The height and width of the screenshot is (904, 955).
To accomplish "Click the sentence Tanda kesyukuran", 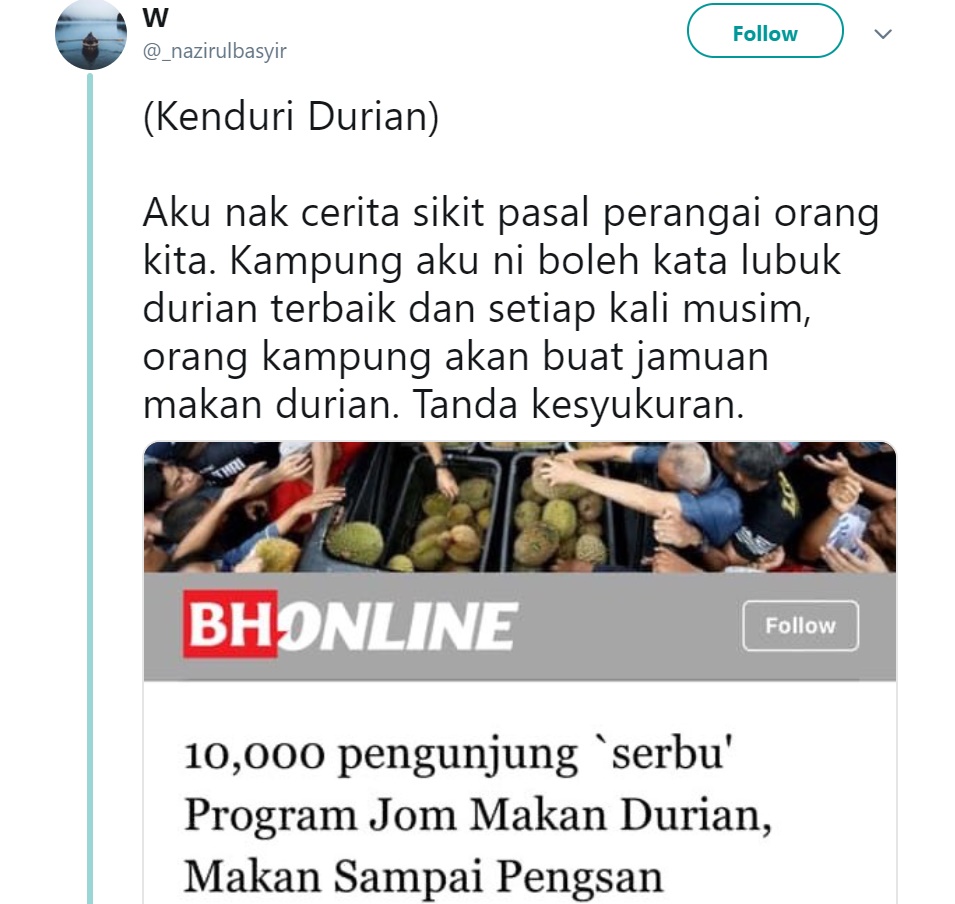I will (579, 404).
